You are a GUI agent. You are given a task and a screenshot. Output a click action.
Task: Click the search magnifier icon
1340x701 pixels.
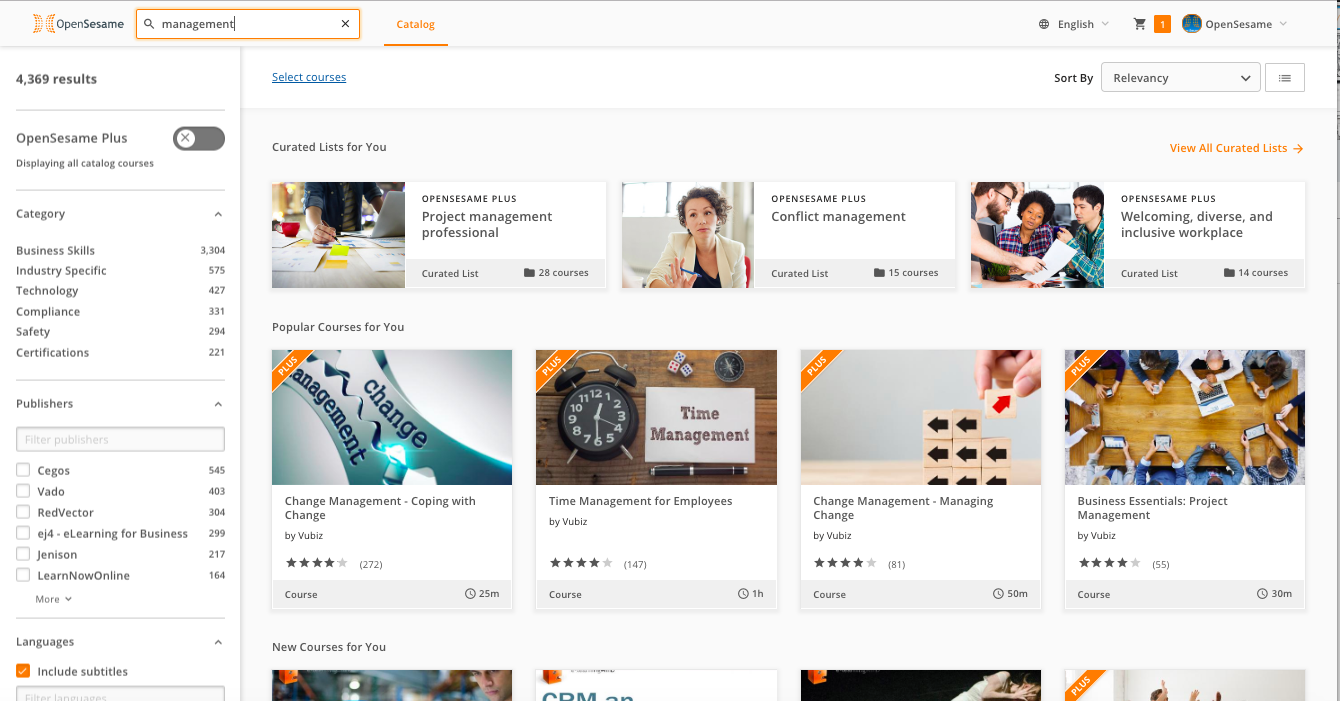pos(150,24)
